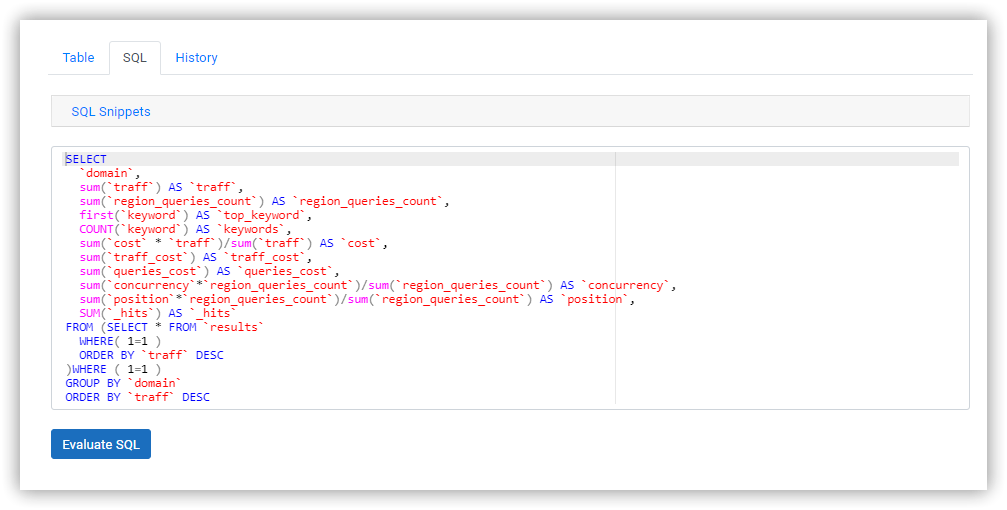Click the sum(`traff`) AS `traff` line
Screen dimensions: 1007x510
click(162, 188)
